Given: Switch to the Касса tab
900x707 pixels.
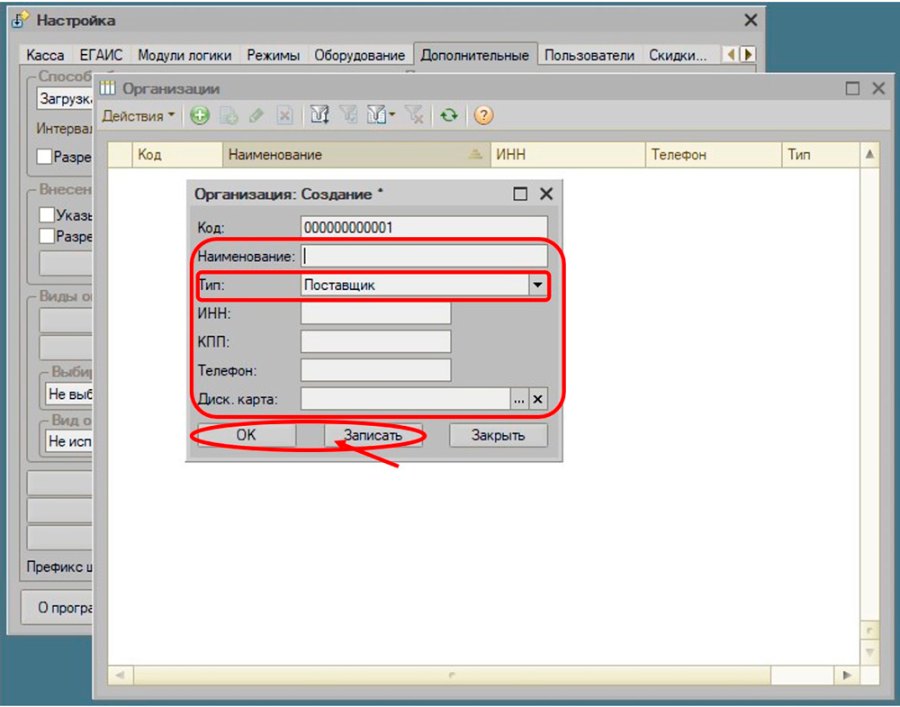Looking at the screenshot, I should coord(45,56).
